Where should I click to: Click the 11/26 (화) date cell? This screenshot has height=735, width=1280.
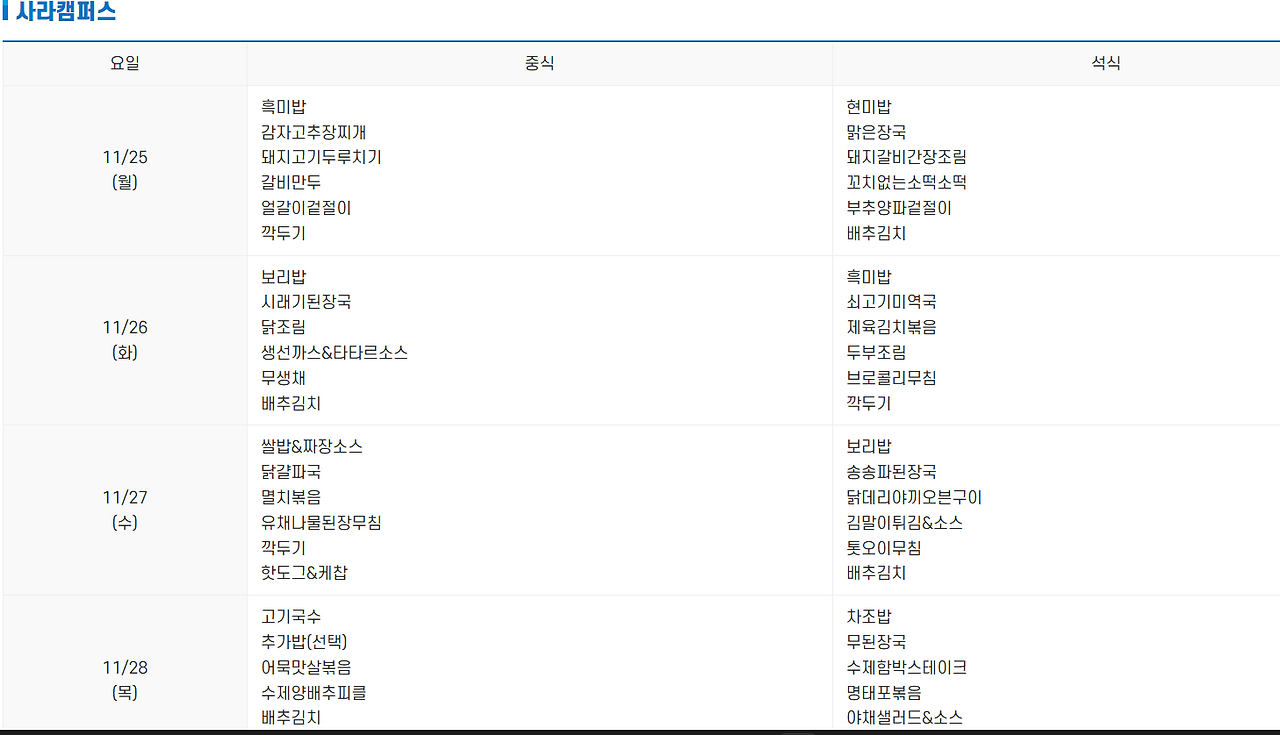125,339
